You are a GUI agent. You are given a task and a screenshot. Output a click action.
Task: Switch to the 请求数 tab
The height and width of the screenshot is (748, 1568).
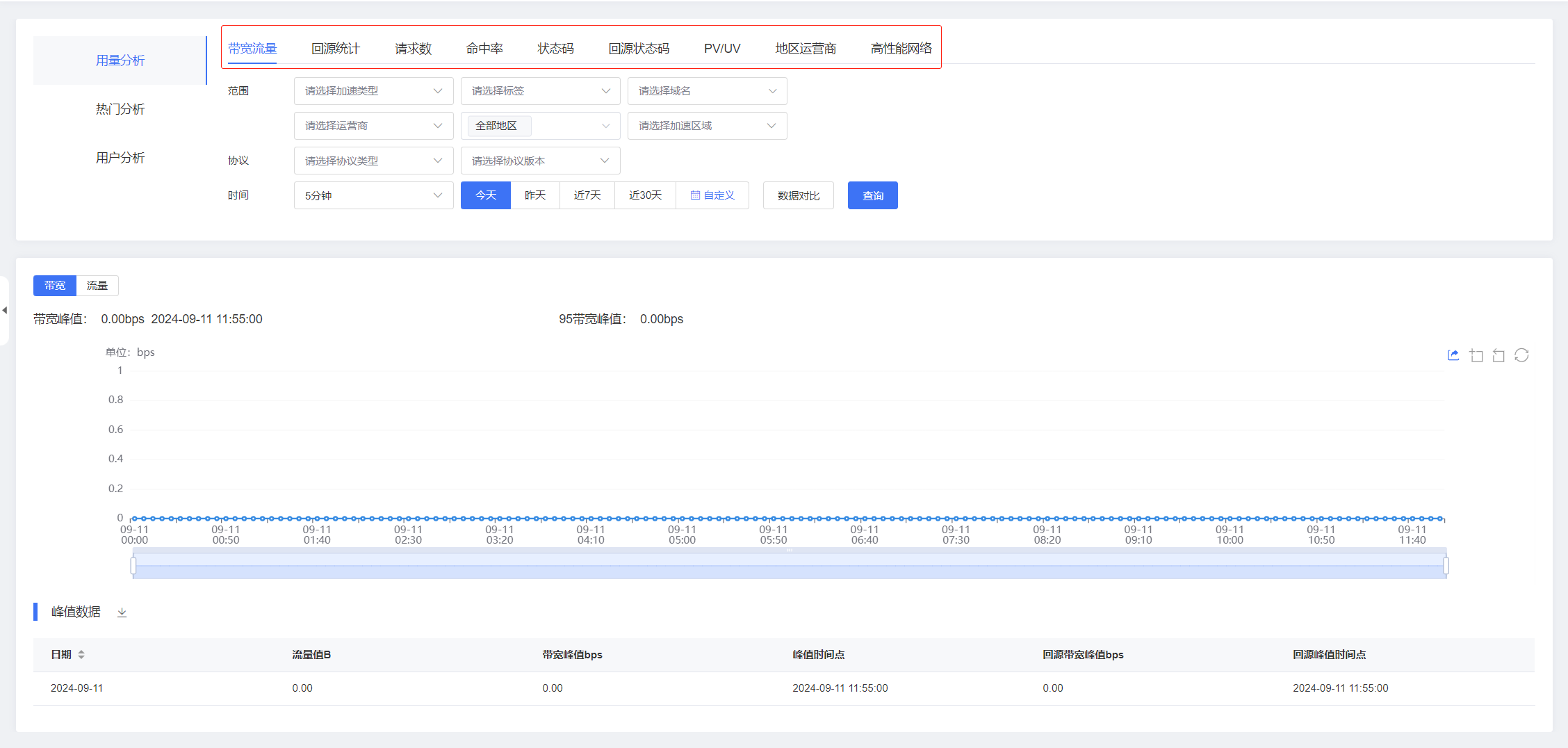pyautogui.click(x=414, y=49)
